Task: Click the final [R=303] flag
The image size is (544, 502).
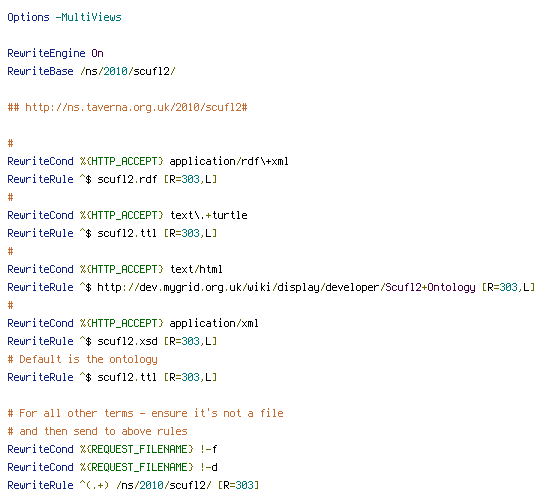Action: coord(238,485)
